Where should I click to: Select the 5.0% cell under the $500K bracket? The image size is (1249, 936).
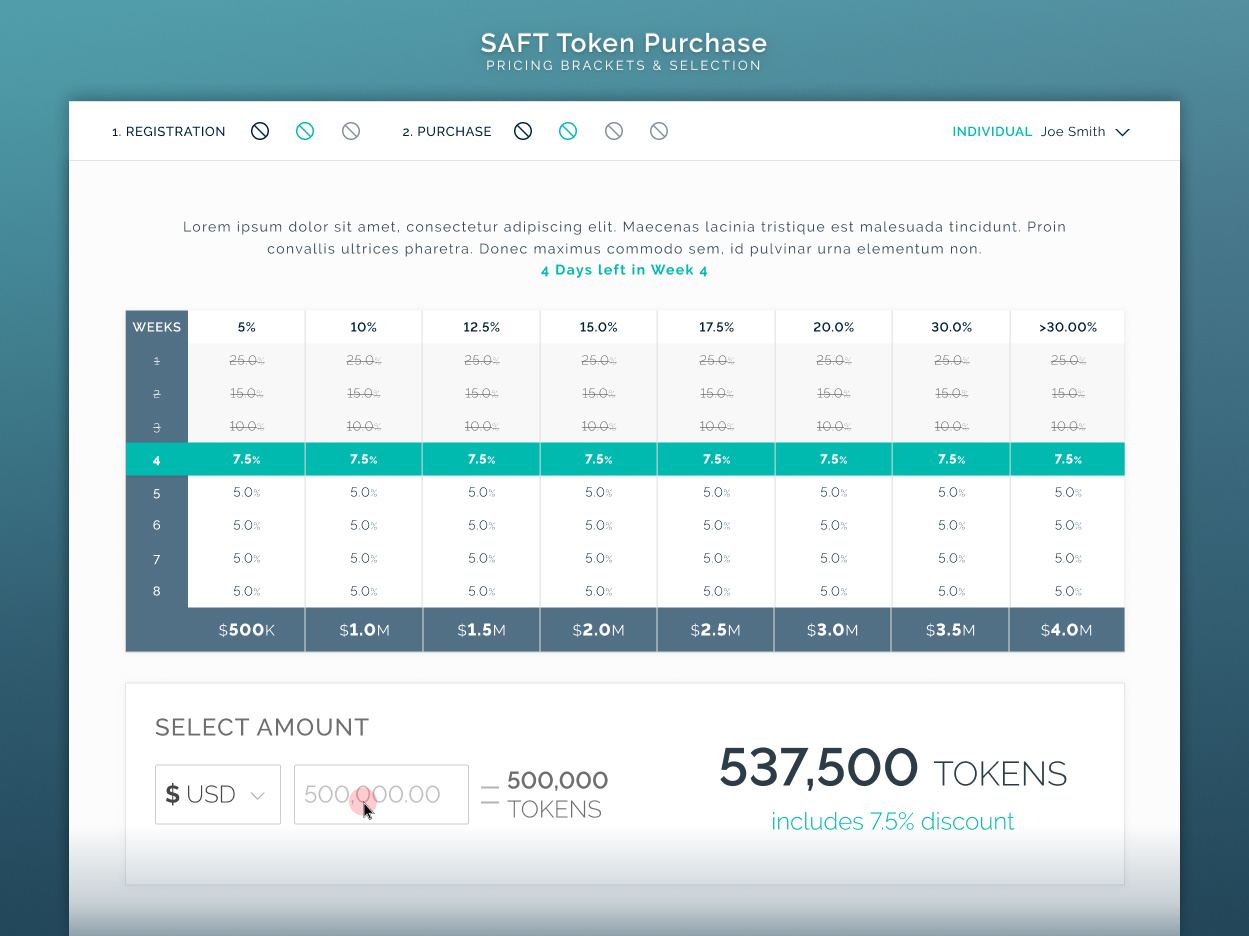(246, 492)
